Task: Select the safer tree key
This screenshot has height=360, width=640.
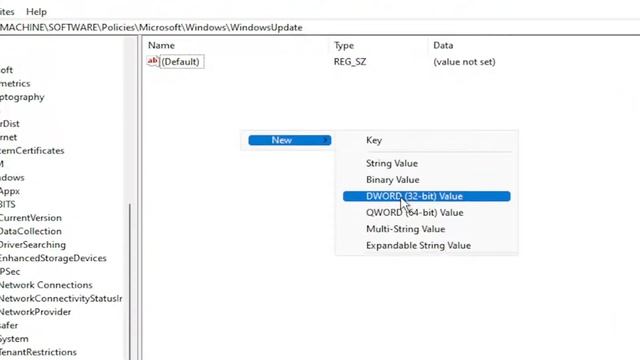Action: click(x=9, y=325)
